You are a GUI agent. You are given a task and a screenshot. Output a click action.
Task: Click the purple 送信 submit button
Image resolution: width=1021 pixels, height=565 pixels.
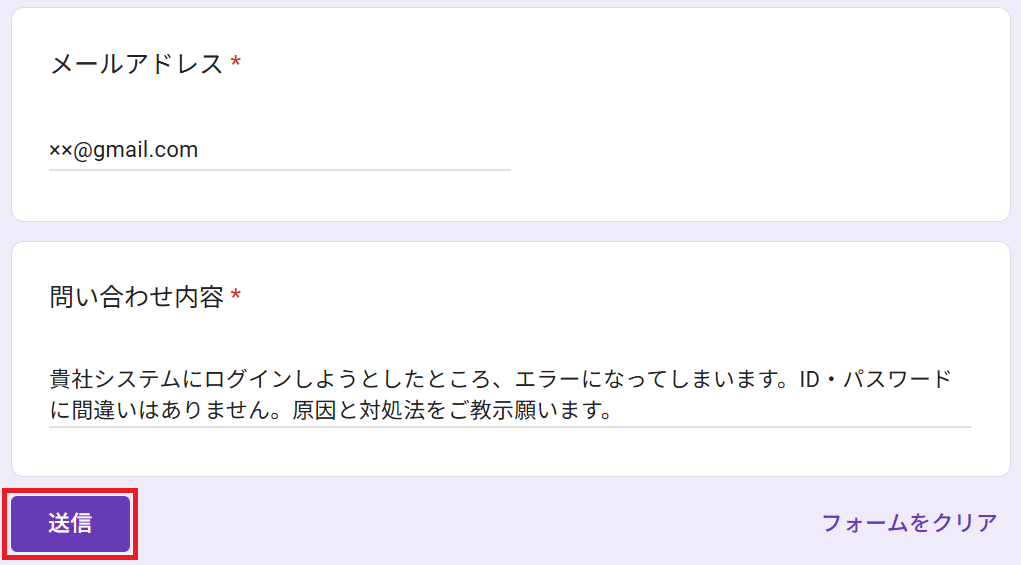[x=70, y=523]
